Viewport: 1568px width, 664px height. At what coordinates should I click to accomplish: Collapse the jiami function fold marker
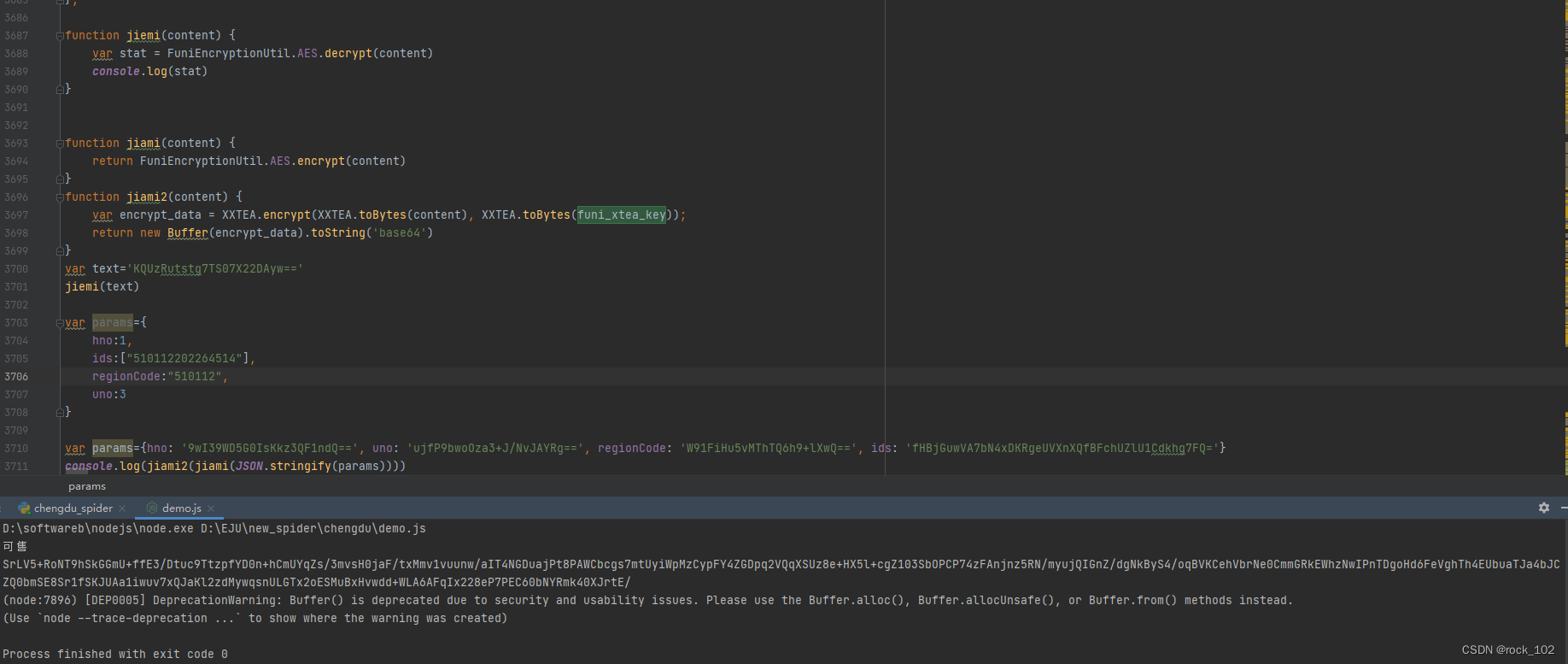point(60,144)
